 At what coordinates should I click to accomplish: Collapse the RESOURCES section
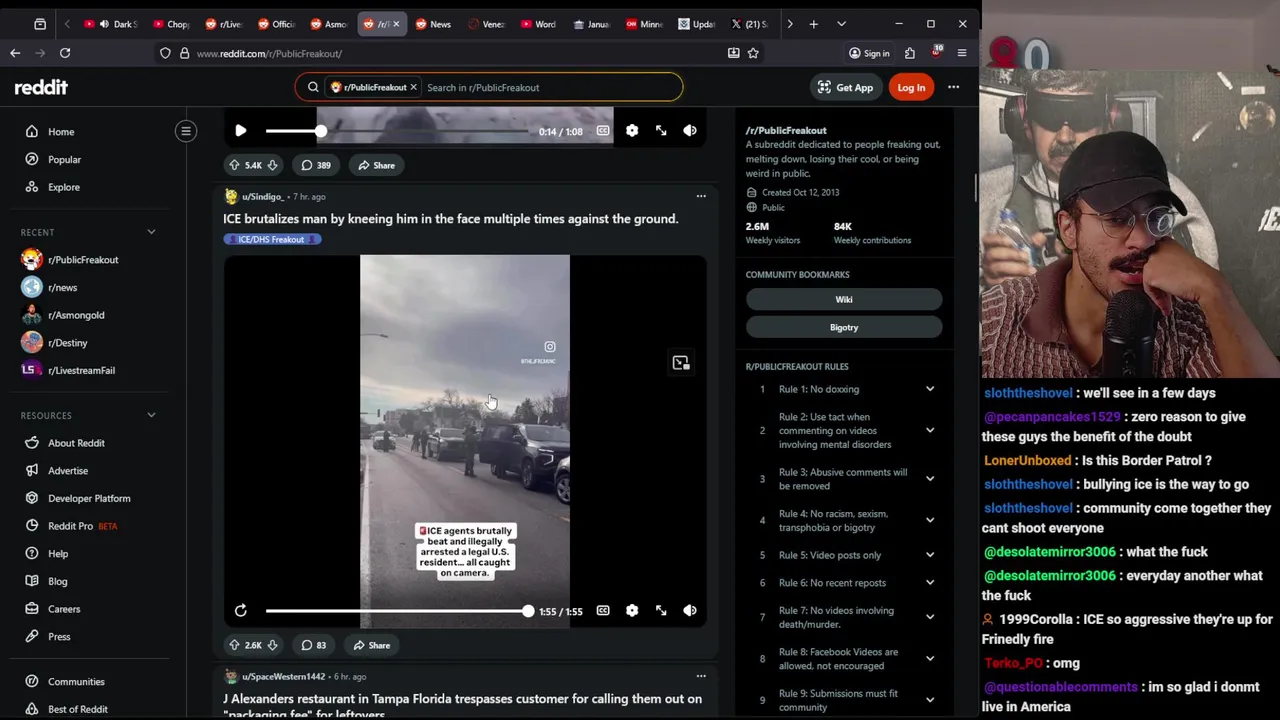point(151,415)
